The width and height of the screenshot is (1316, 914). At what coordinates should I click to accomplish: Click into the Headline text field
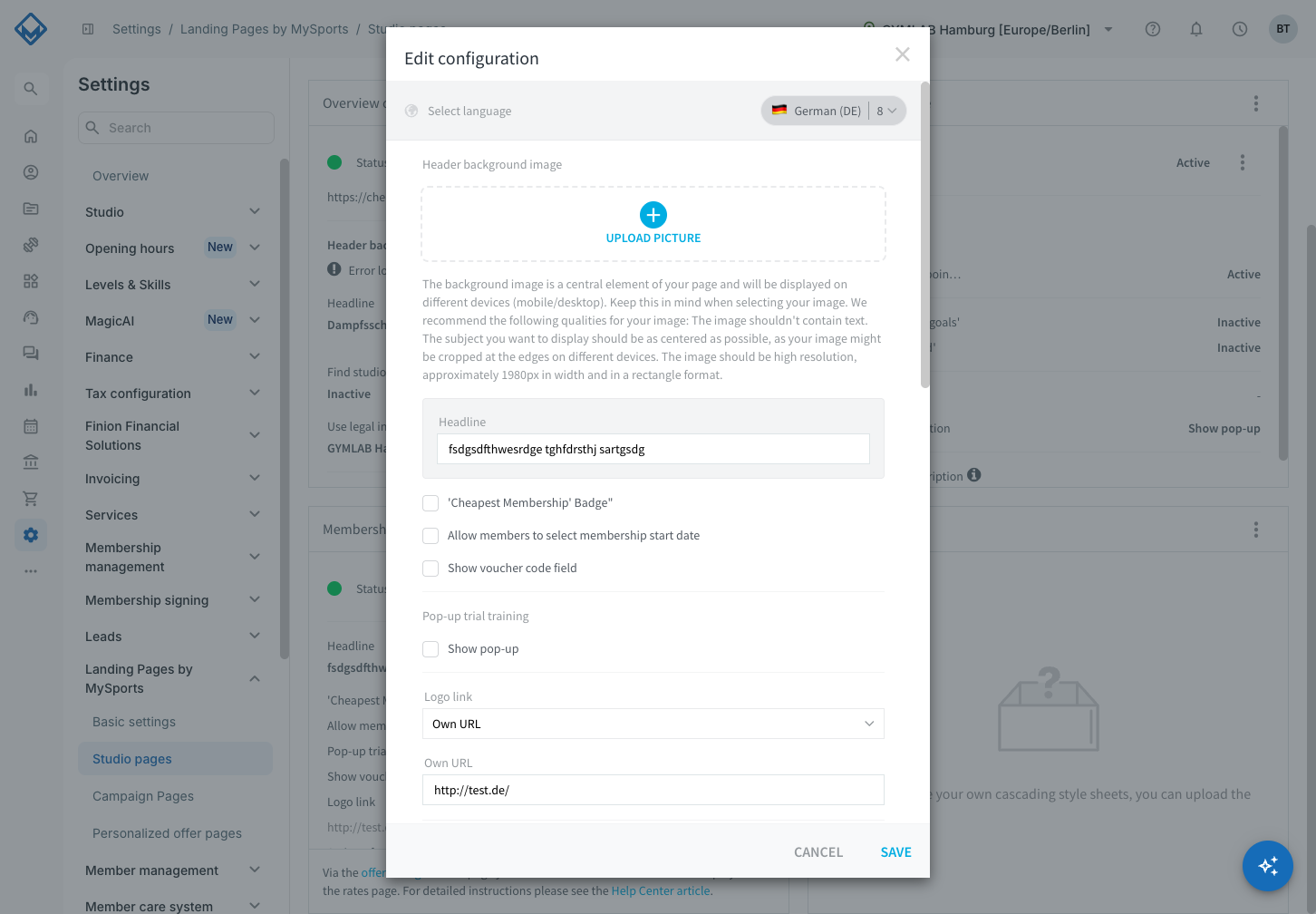(653, 449)
